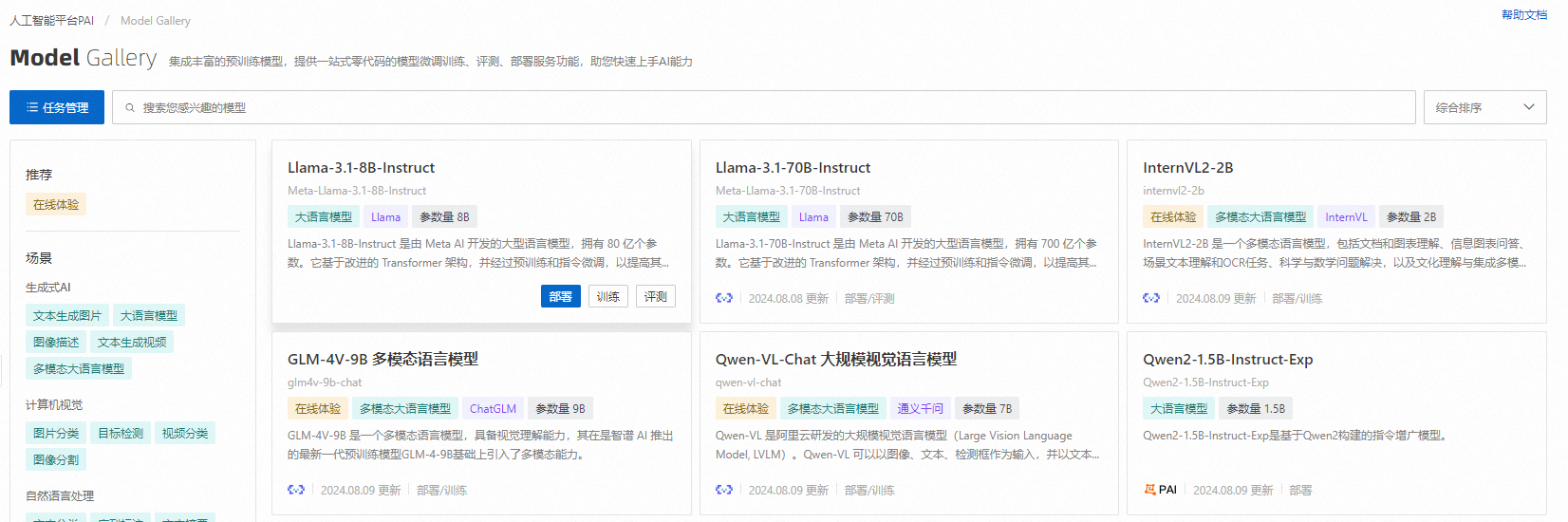The height and width of the screenshot is (522, 1568).
Task: Click the search magnifier icon
Action: point(130,108)
